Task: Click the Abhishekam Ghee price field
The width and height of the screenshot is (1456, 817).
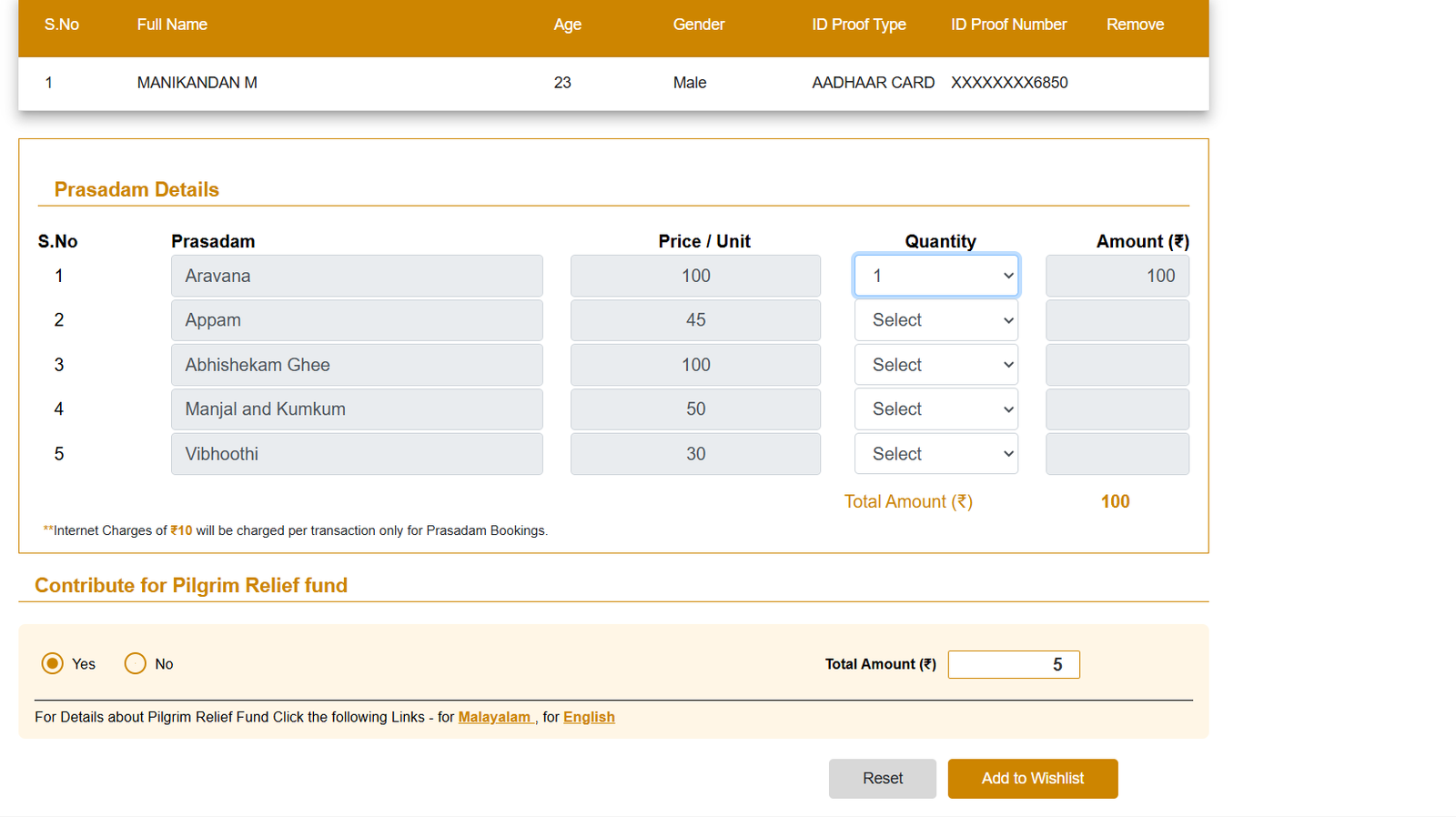Action: [x=695, y=365]
